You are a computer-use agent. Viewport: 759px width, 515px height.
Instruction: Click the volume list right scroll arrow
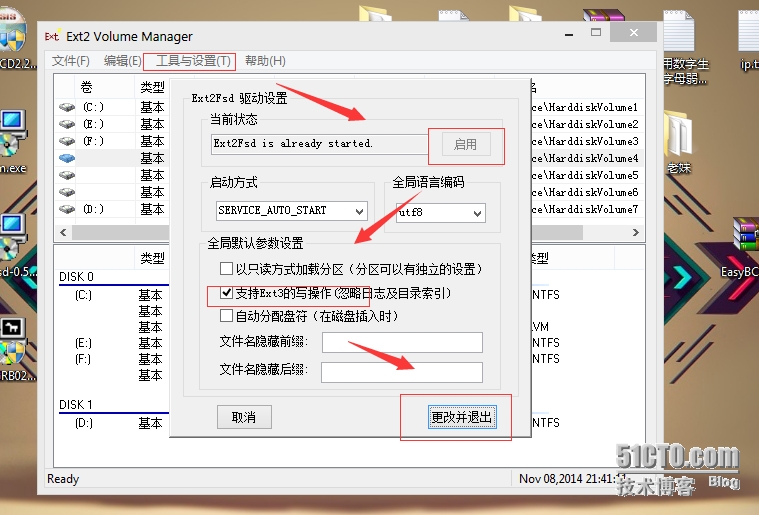pos(636,232)
